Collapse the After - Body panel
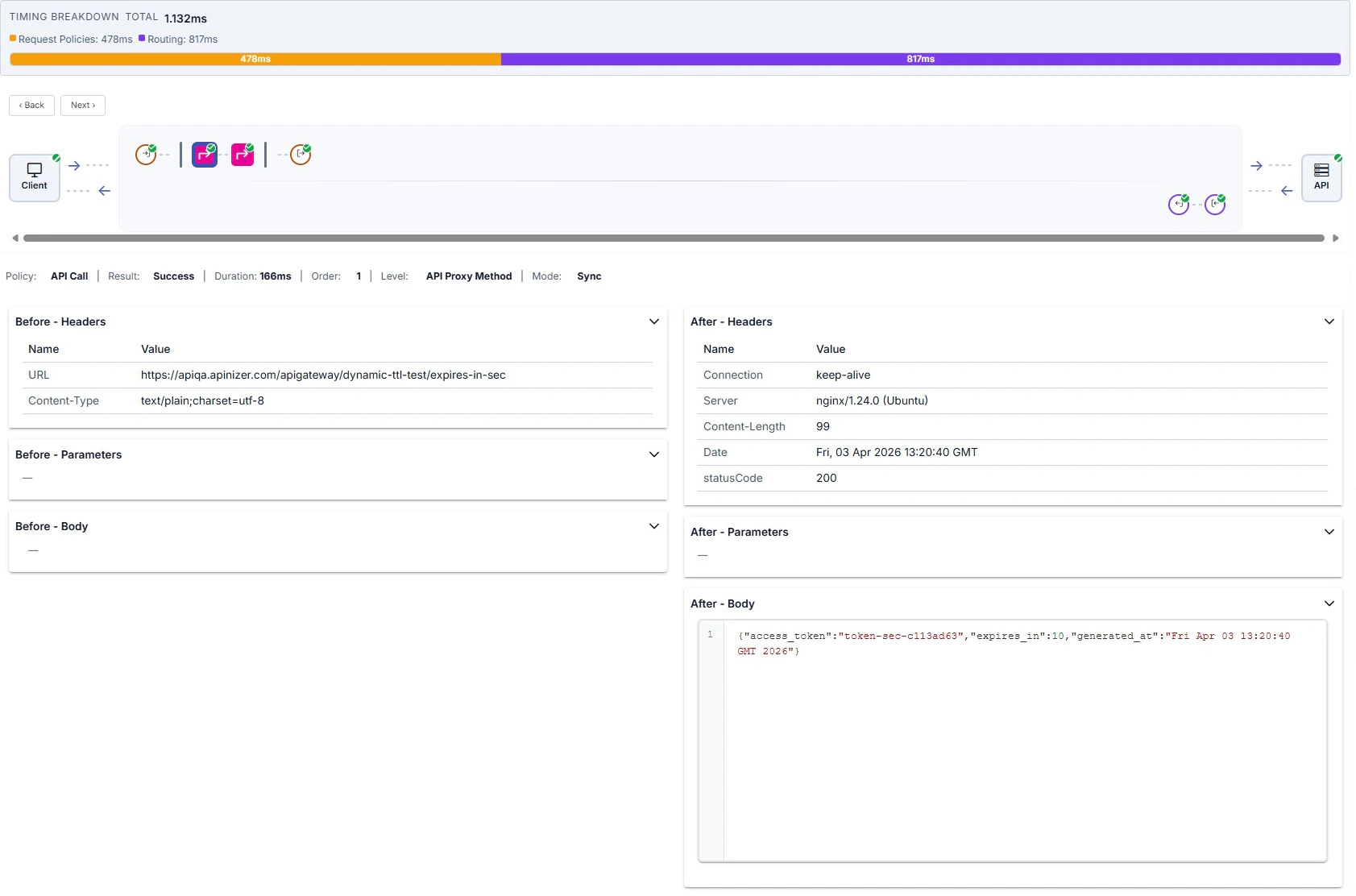The height and width of the screenshot is (896, 1356). (1329, 603)
